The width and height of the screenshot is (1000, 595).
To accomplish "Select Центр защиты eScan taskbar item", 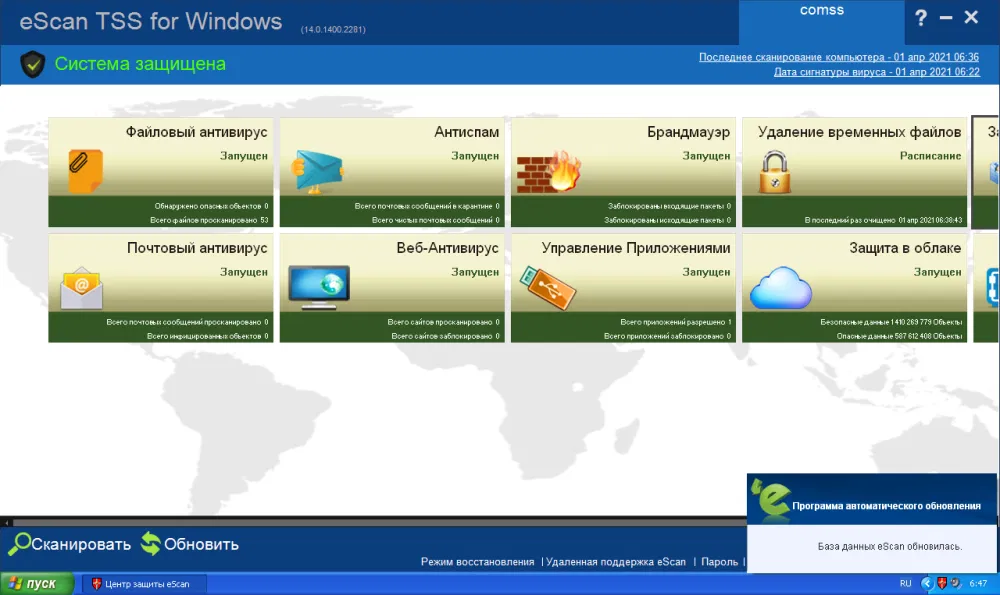I will point(144,584).
